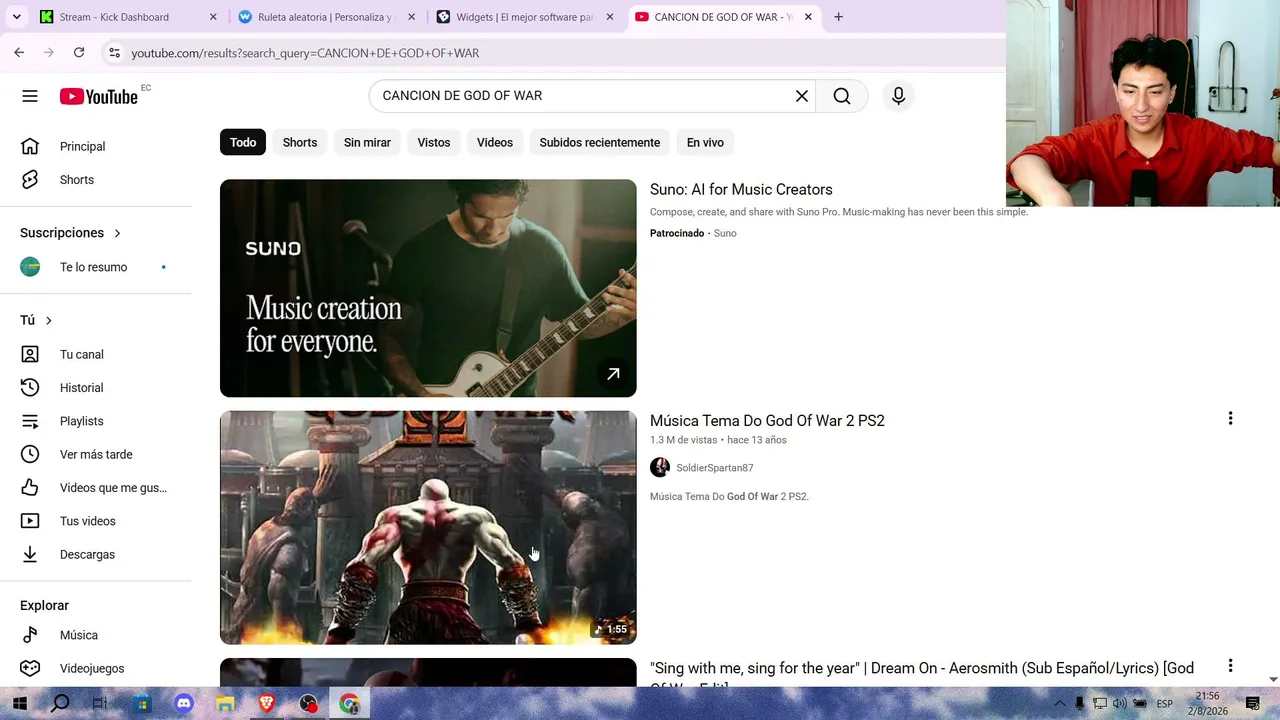The image size is (1280, 720).
Task: Select the Todo filter chip
Action: click(243, 142)
